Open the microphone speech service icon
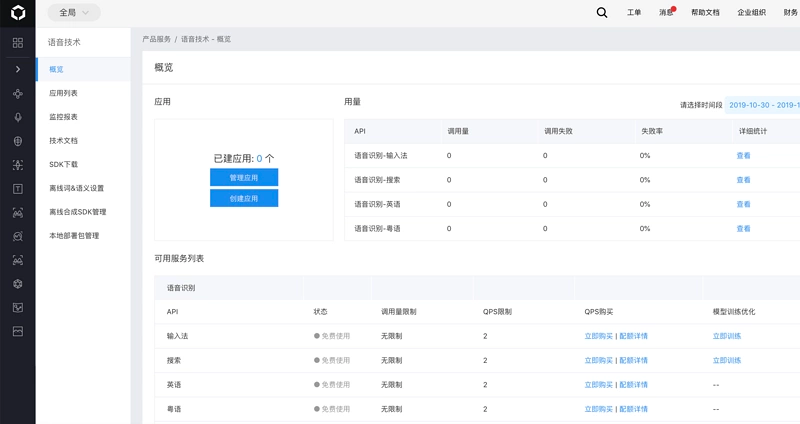 pos(18,117)
